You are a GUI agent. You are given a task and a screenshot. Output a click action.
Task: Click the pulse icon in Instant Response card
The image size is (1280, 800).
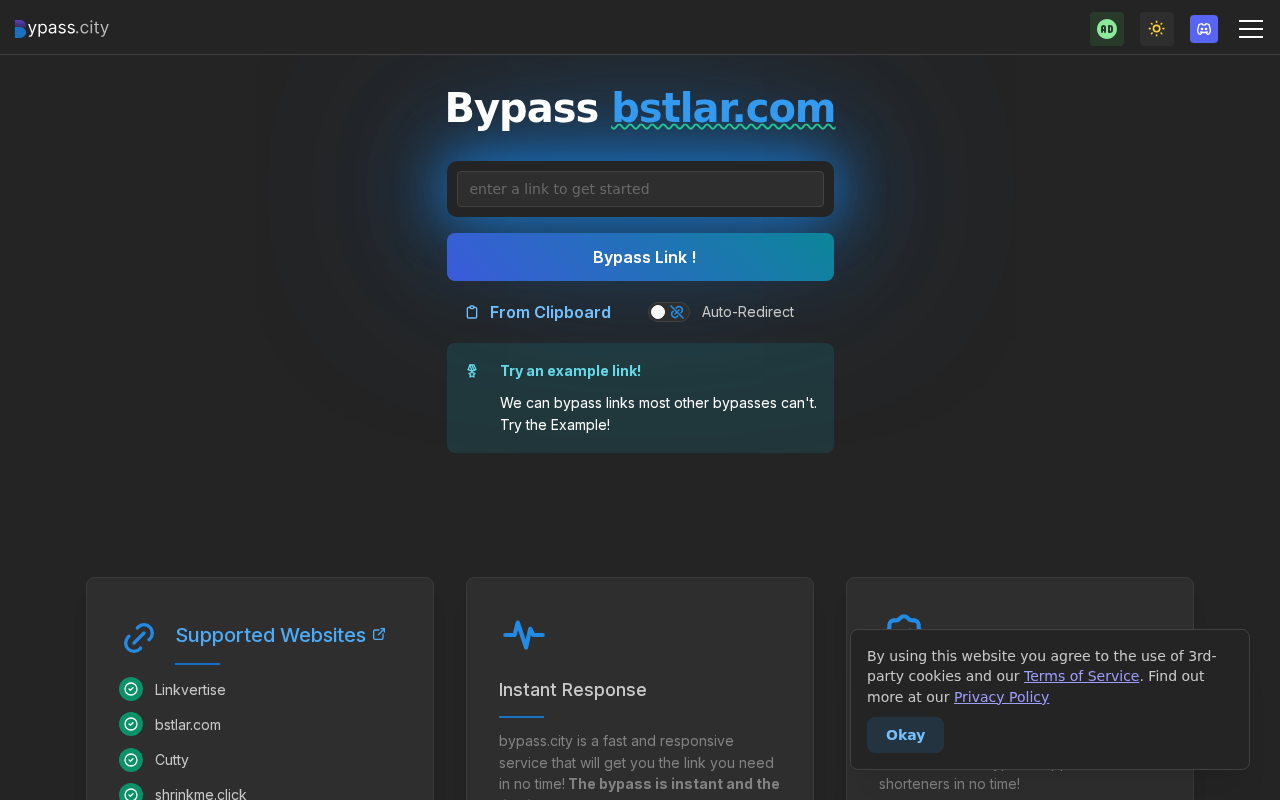[x=524, y=634]
